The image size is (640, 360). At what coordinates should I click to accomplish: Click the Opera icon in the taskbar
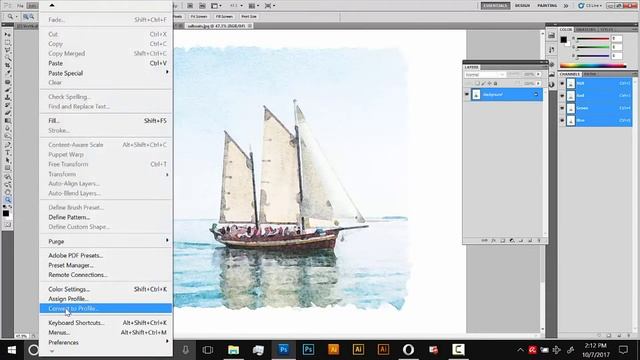pyautogui.click(x=408, y=350)
